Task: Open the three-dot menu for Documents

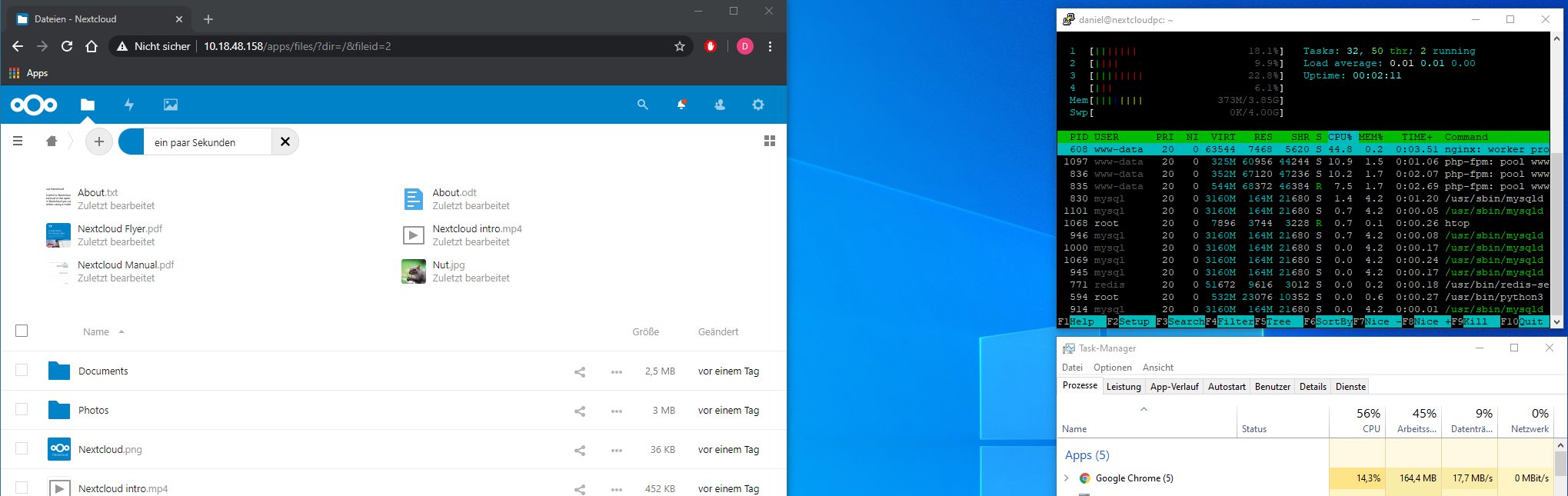Action: pos(617,372)
